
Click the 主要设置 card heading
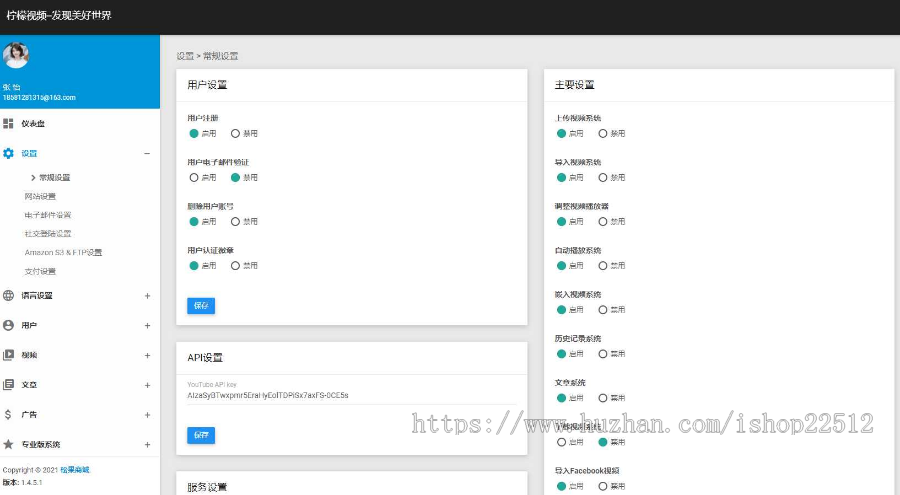point(575,85)
